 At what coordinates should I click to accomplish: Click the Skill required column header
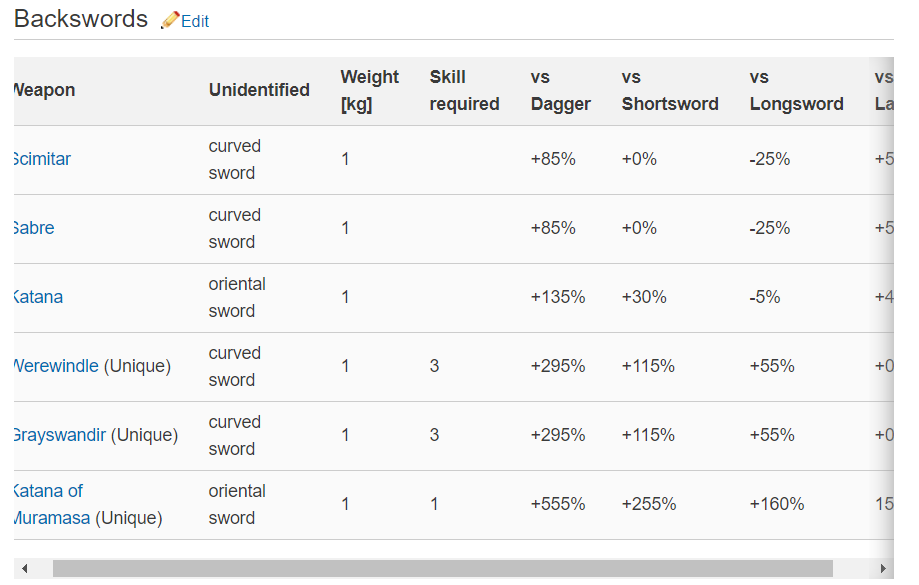pyautogui.click(x=464, y=90)
